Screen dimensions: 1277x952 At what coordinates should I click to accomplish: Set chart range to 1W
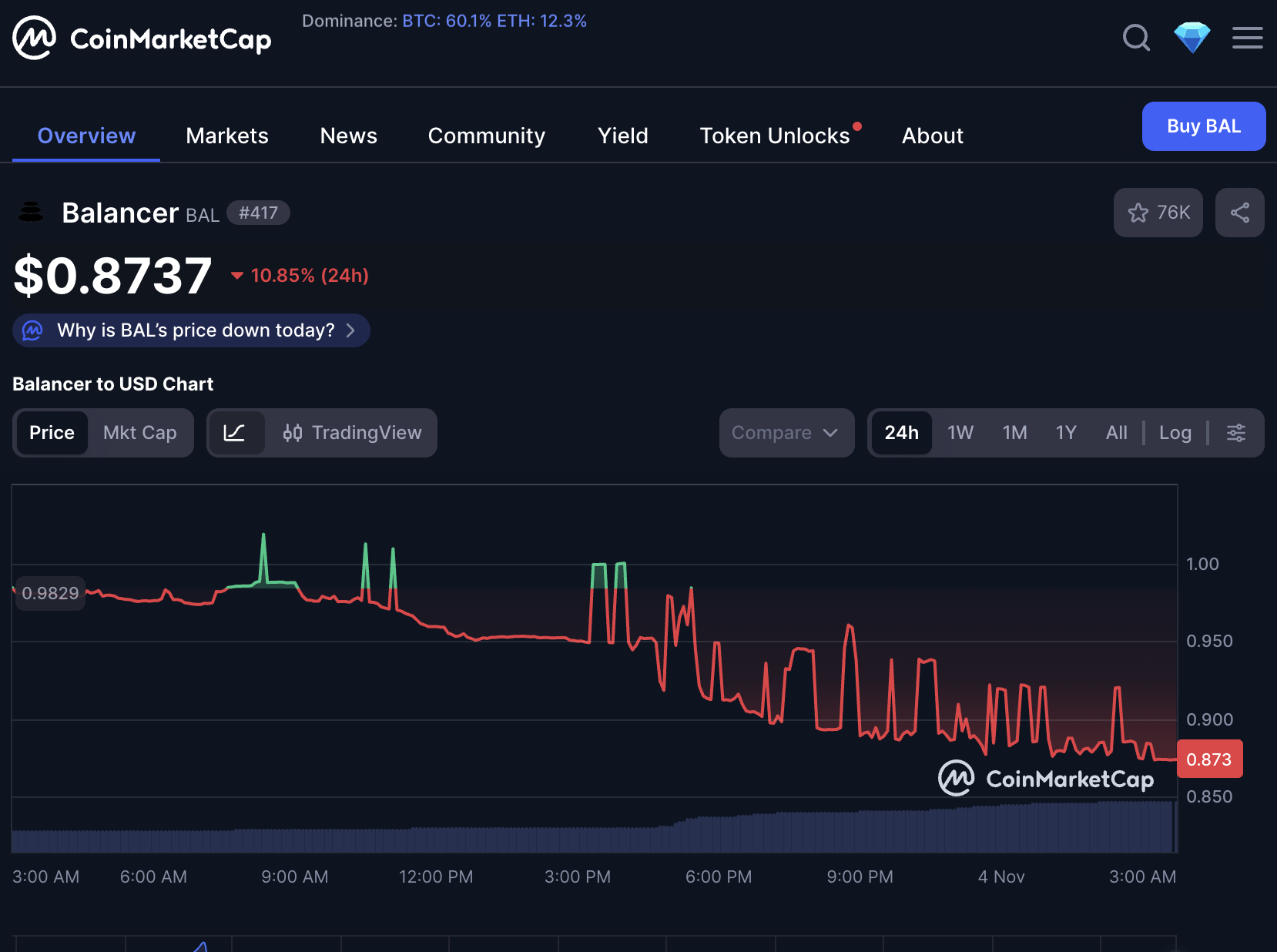tap(960, 433)
